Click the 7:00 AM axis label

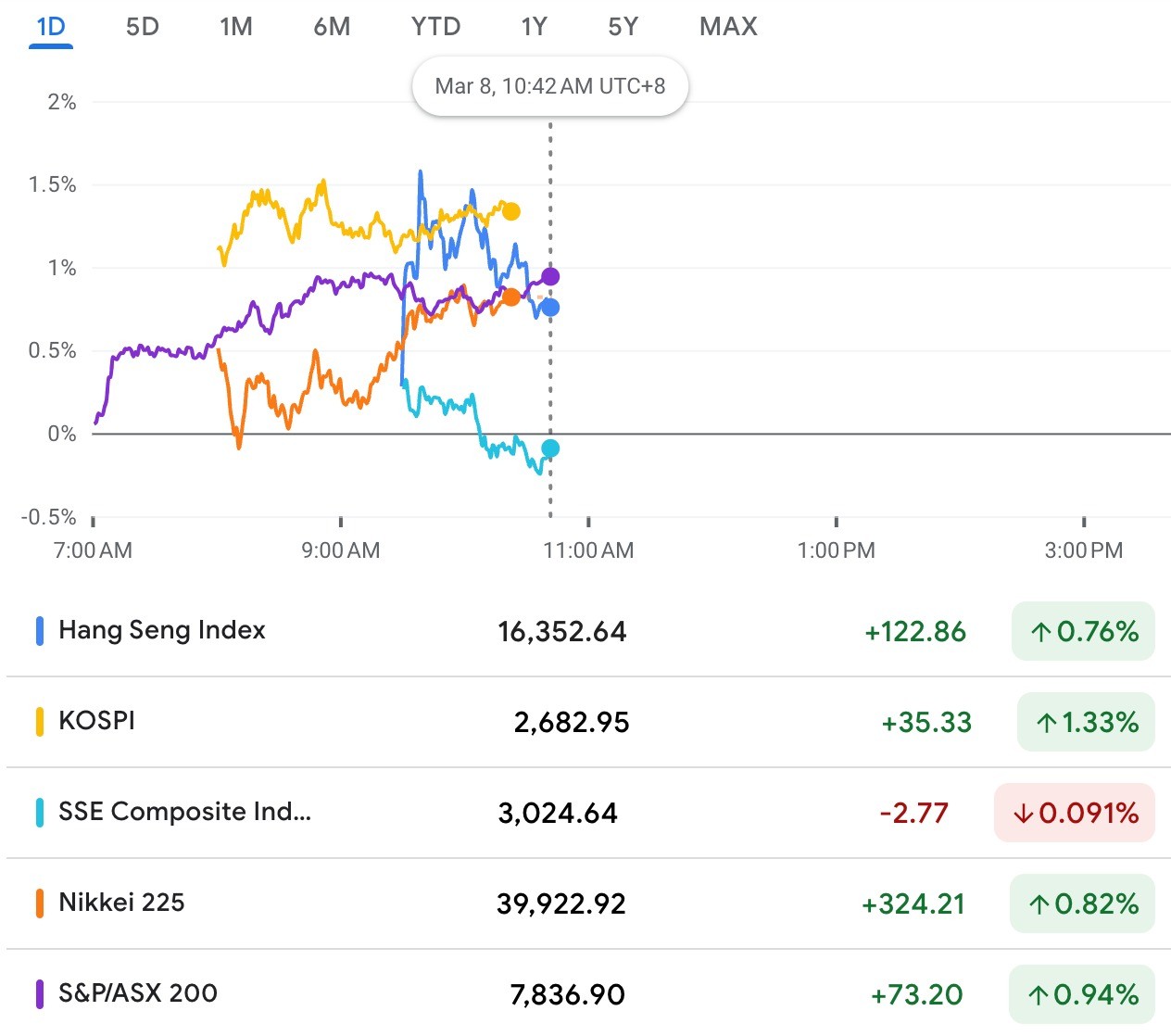93,550
